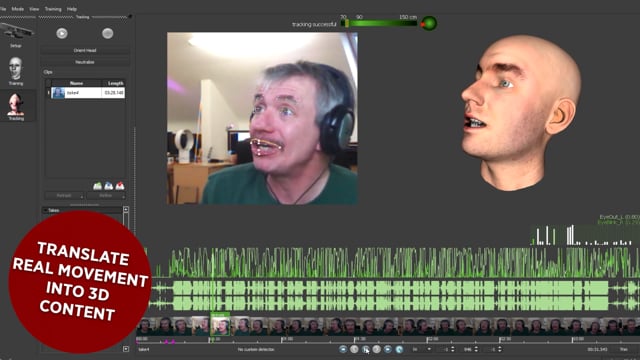
Task: Click the first numeric stepper arrows after In
Action: coord(452,349)
